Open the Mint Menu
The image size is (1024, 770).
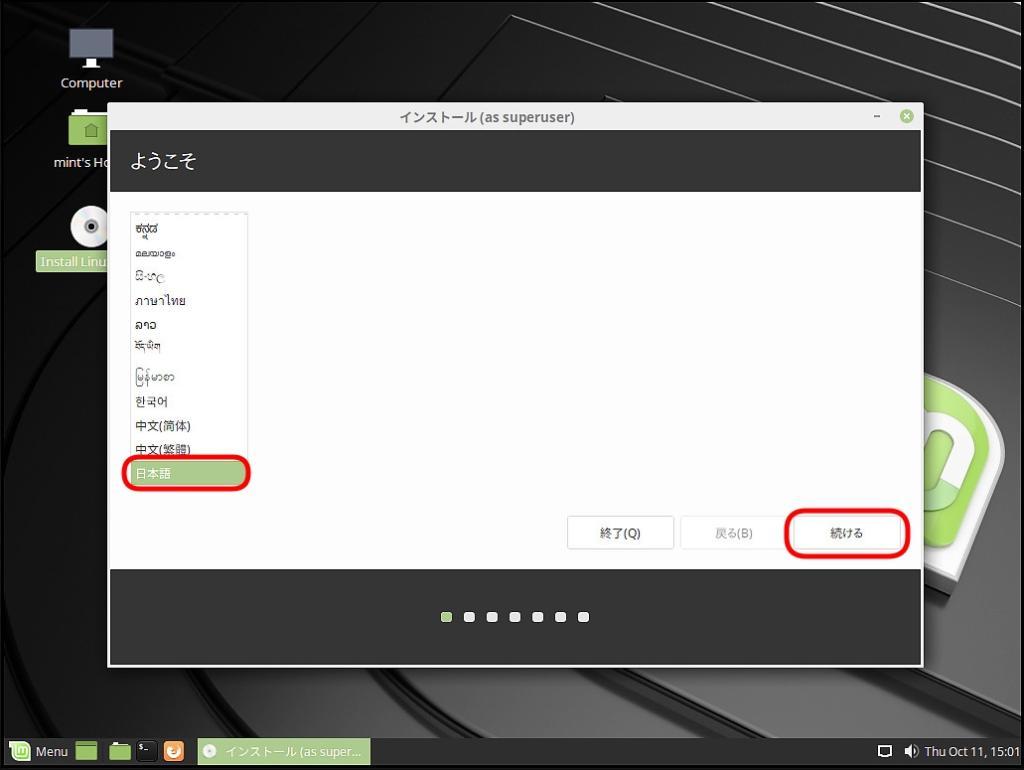[40, 751]
